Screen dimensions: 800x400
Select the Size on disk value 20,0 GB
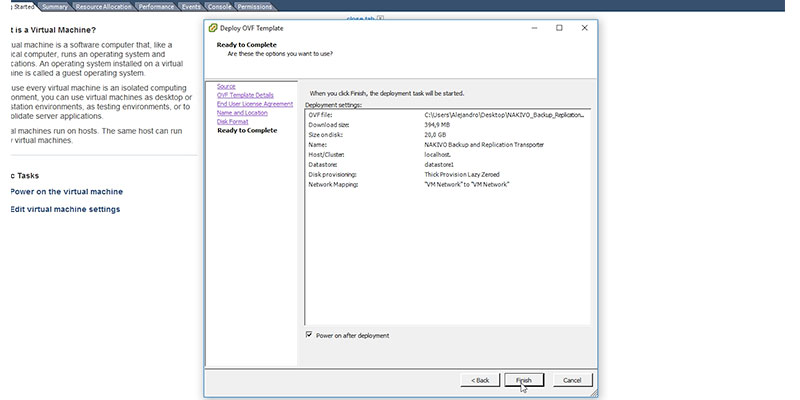click(435, 135)
